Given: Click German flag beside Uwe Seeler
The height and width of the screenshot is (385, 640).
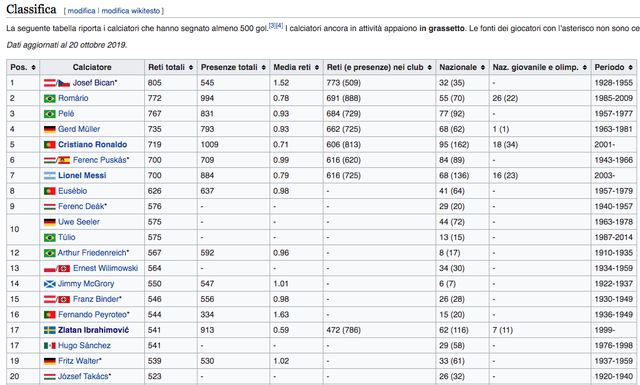Looking at the screenshot, I should point(49,222).
